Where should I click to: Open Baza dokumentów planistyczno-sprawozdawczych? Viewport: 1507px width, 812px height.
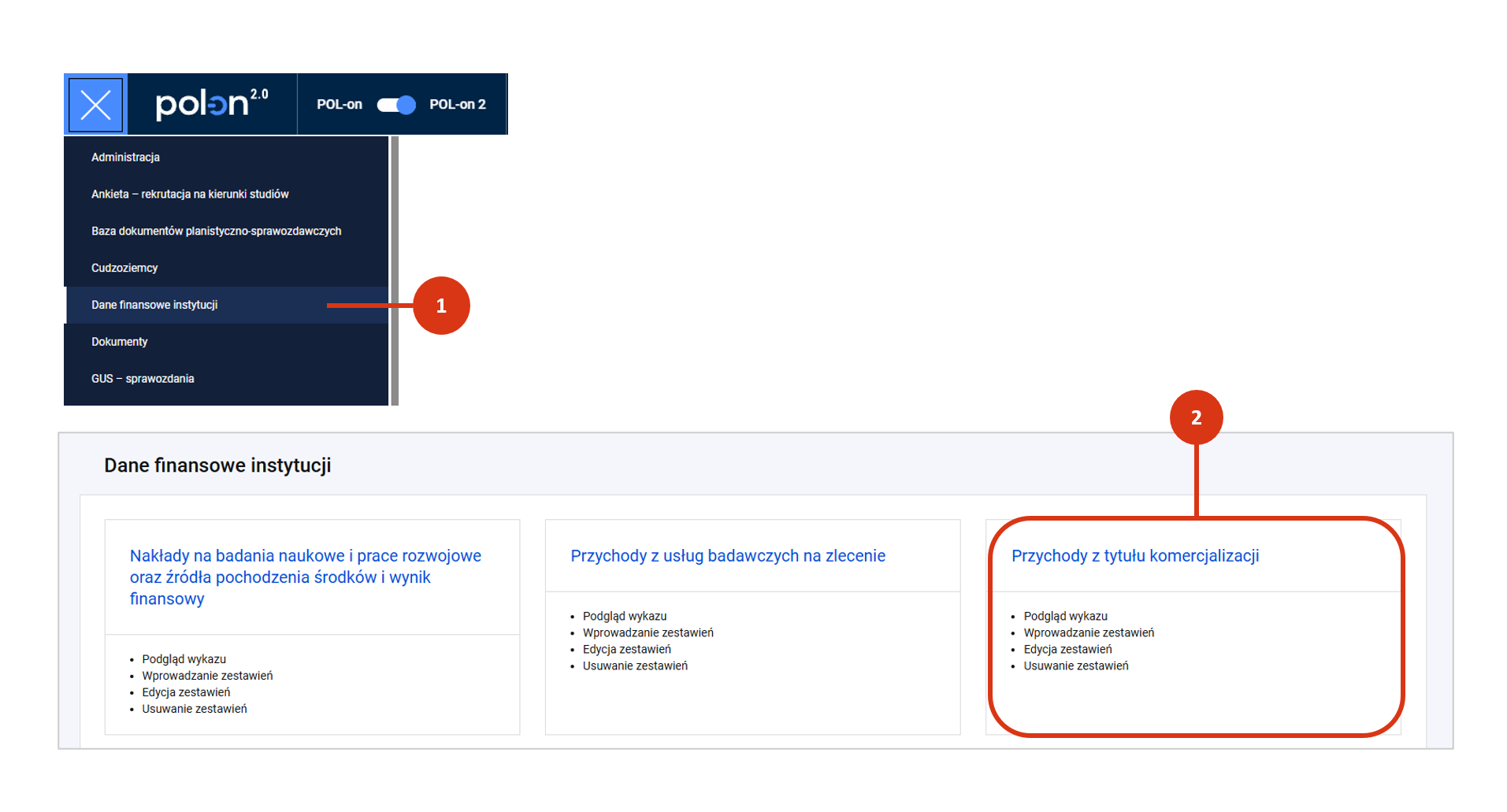(216, 232)
